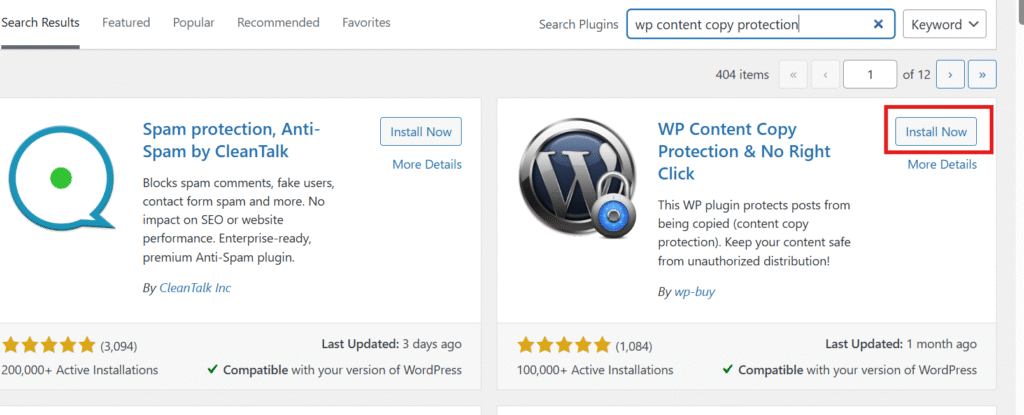Open Spam protection, Anti-Spam by CleanTalk title
The image size is (1024, 415).
click(231, 141)
